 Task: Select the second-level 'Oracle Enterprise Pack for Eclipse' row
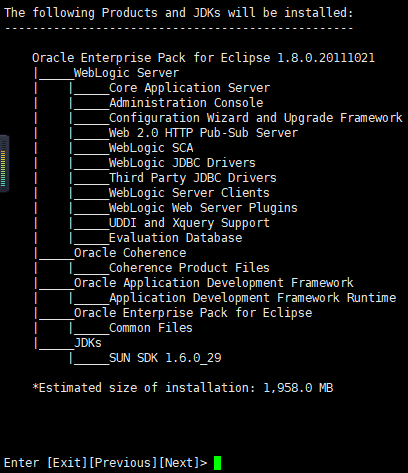[x=193, y=313]
